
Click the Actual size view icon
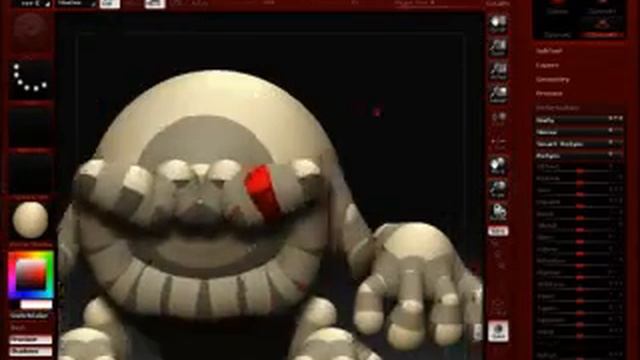pyautogui.click(x=498, y=71)
